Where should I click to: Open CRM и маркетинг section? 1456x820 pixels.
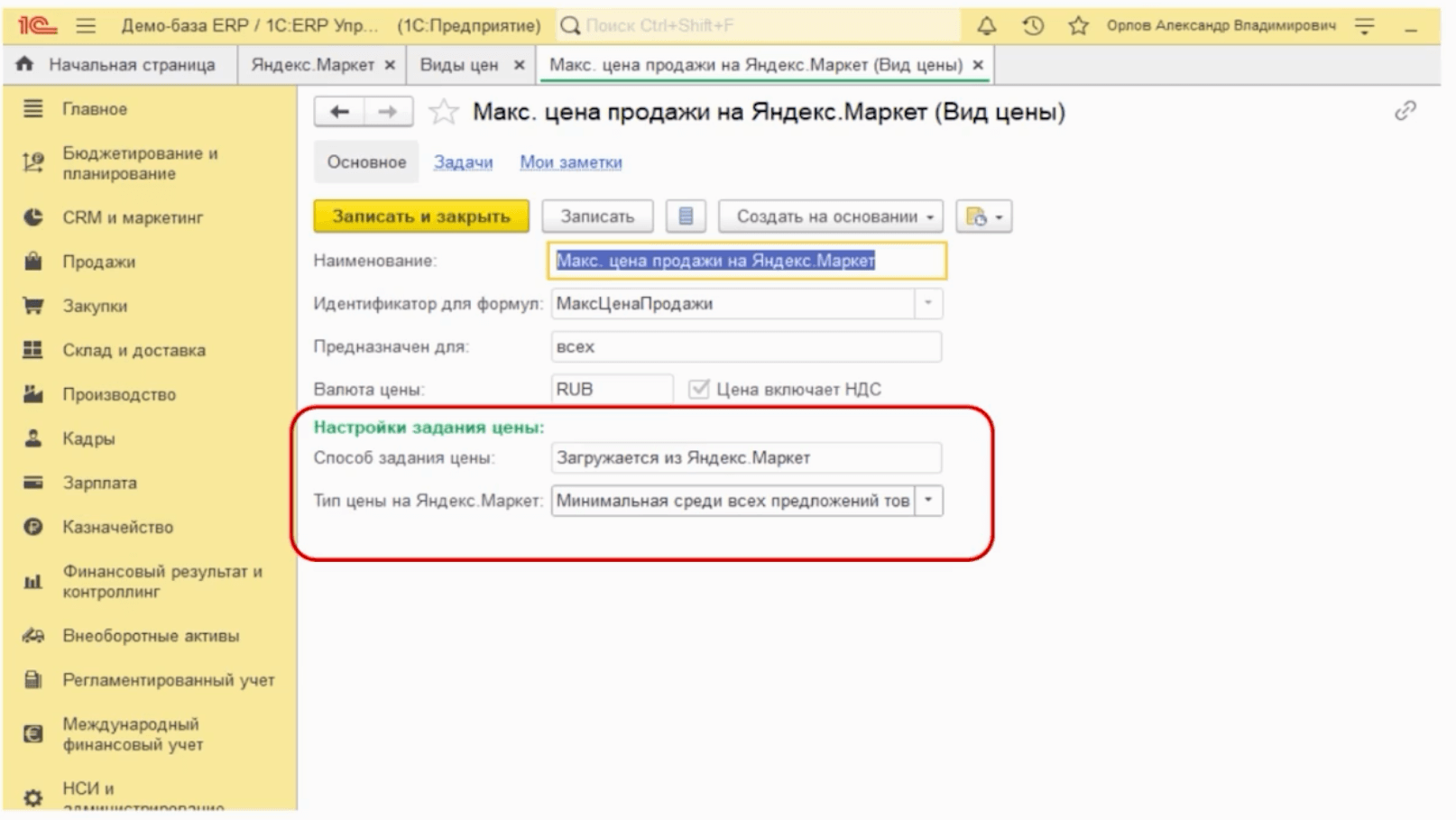pyautogui.click(x=149, y=217)
